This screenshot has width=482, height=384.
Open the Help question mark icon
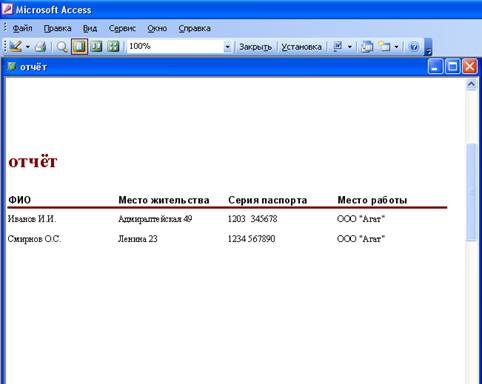tap(414, 46)
